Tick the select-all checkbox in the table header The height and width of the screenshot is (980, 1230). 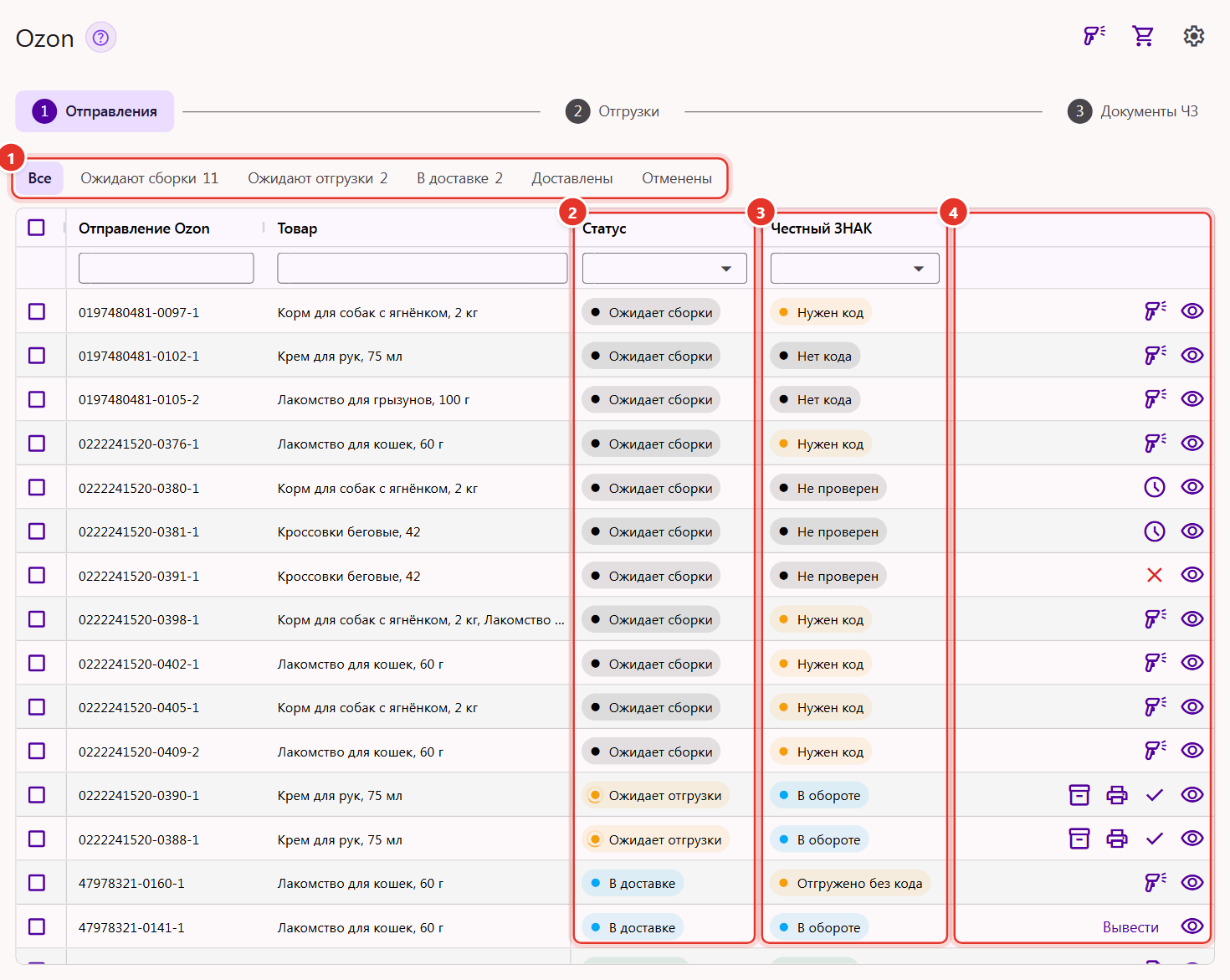click(37, 228)
